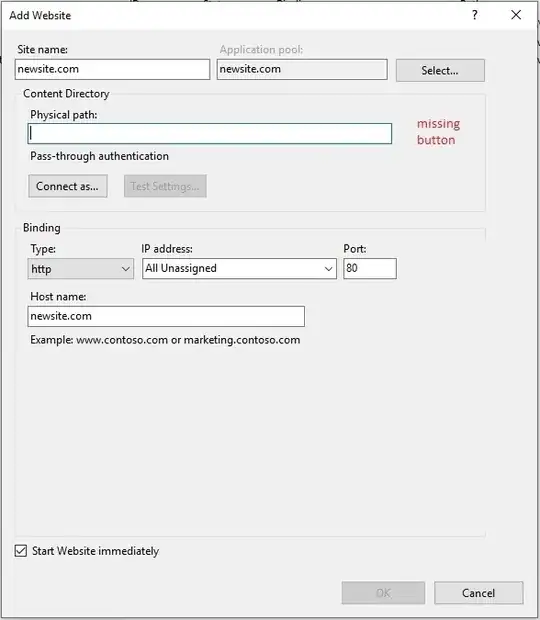Click the Pass-through authentication label
540x620 pixels.
click(x=100, y=156)
